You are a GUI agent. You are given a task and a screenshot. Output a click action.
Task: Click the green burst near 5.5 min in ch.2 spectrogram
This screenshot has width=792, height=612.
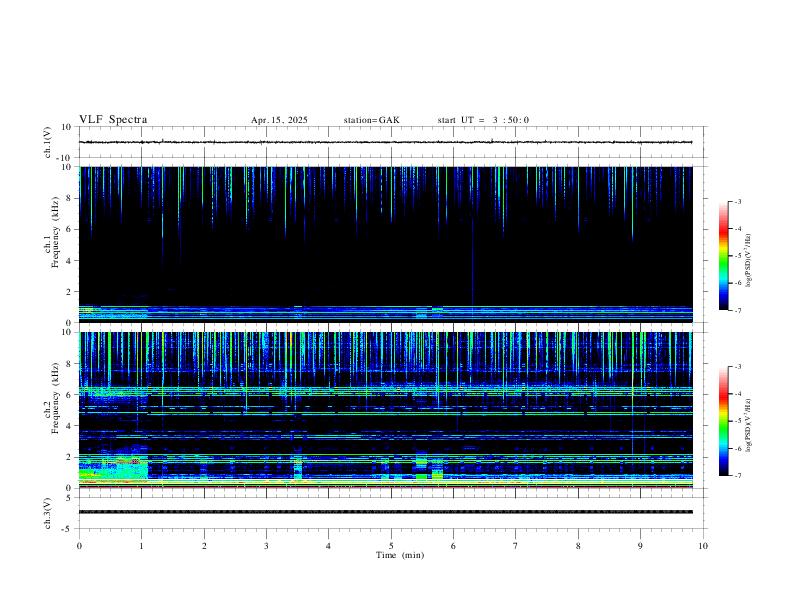421,467
